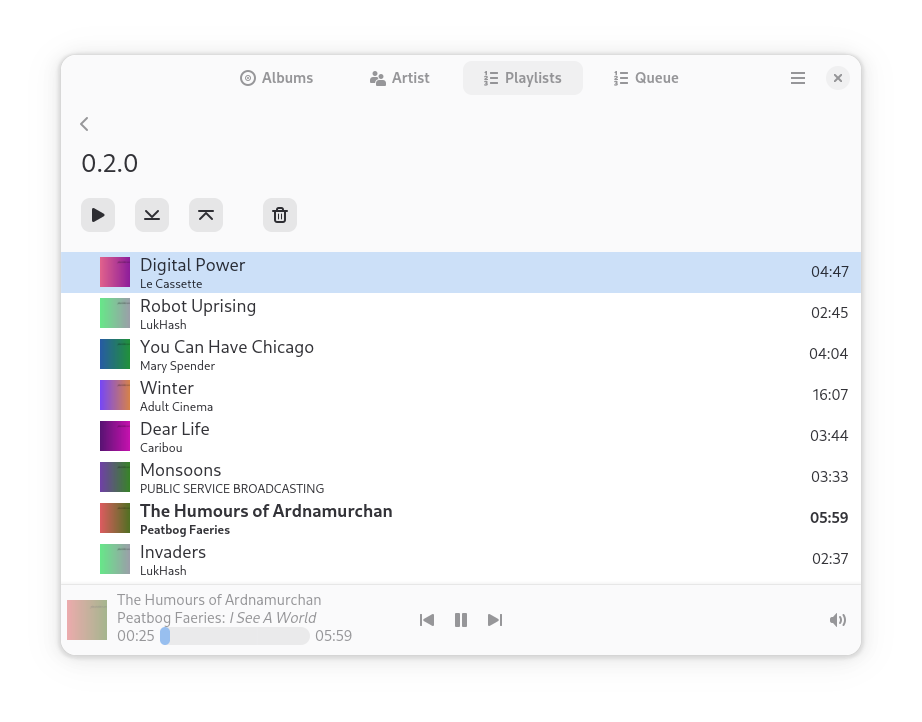This screenshot has height=722, width=922.
Task: Switch to the Albums tab
Action: coord(277,78)
